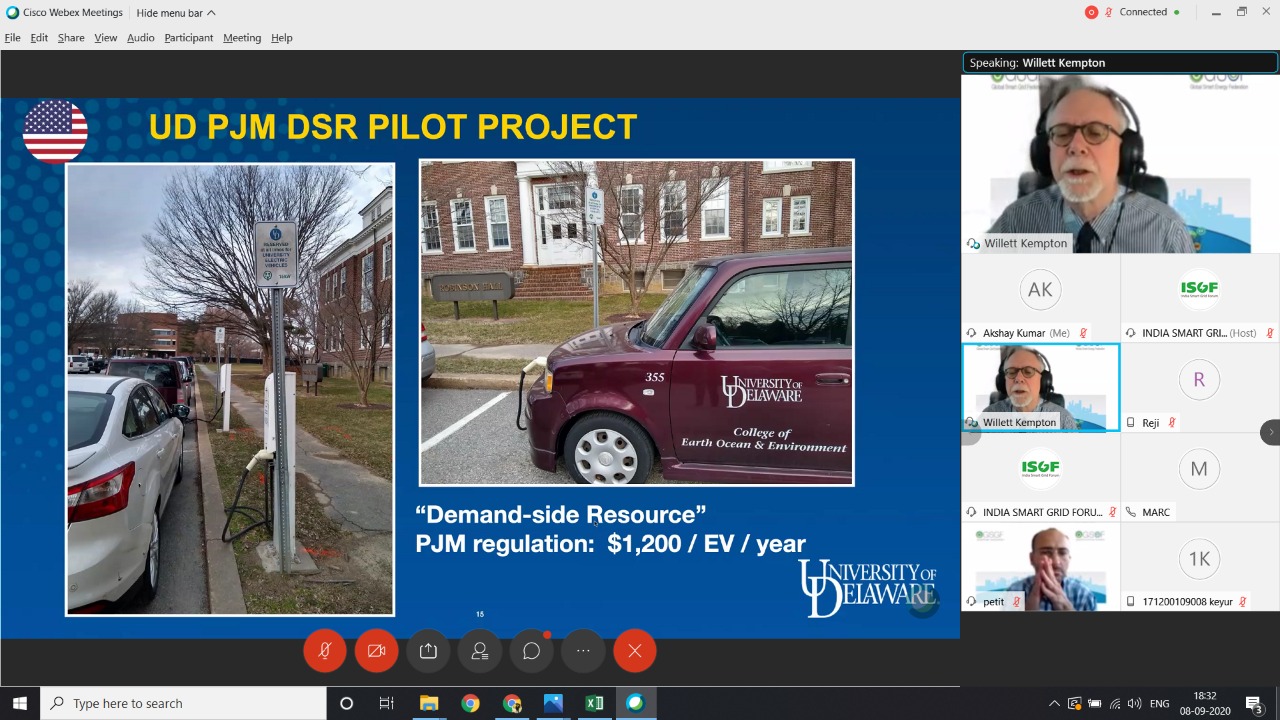Open the Meeting menu

point(242,37)
